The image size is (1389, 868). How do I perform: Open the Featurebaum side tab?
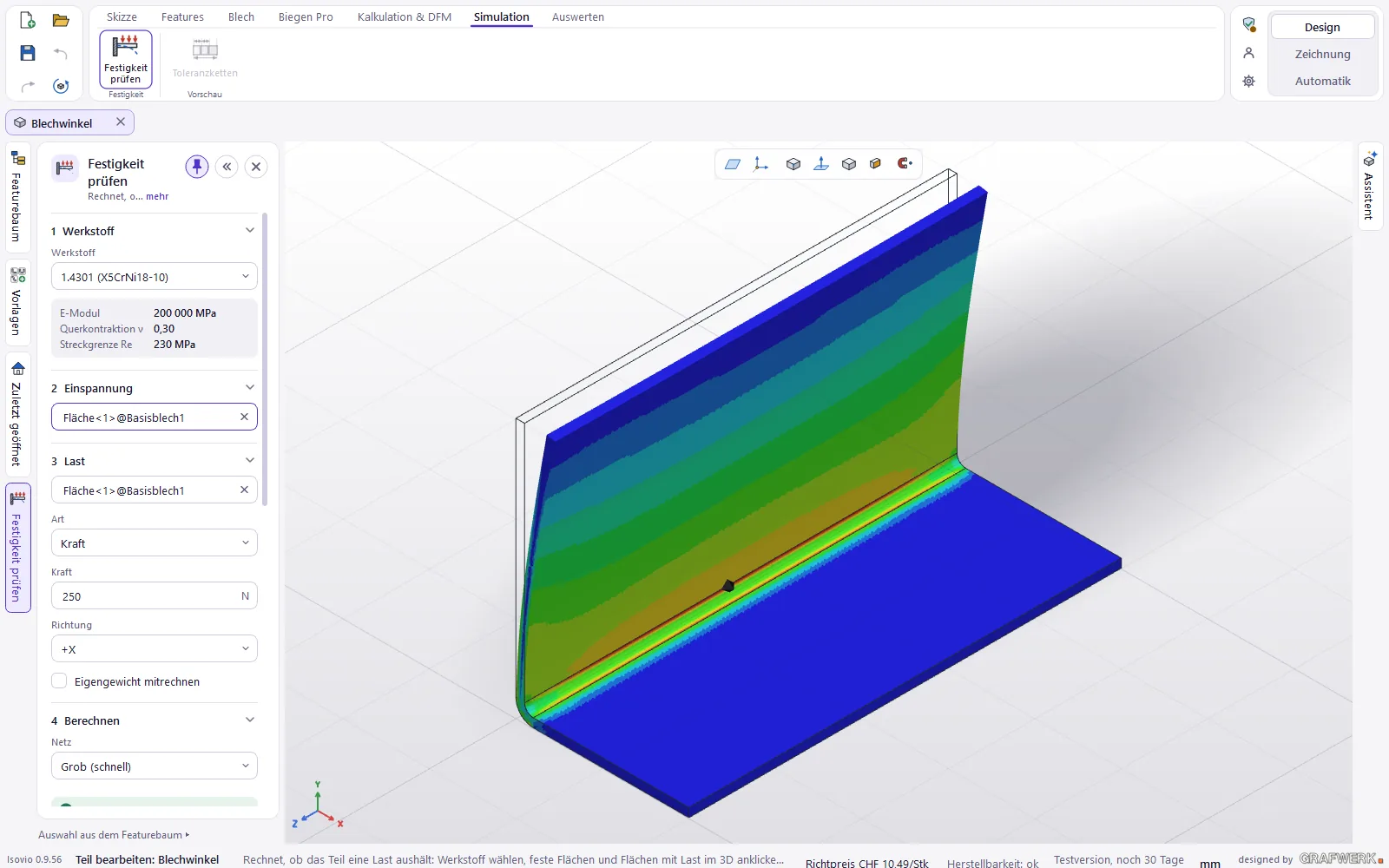17,196
